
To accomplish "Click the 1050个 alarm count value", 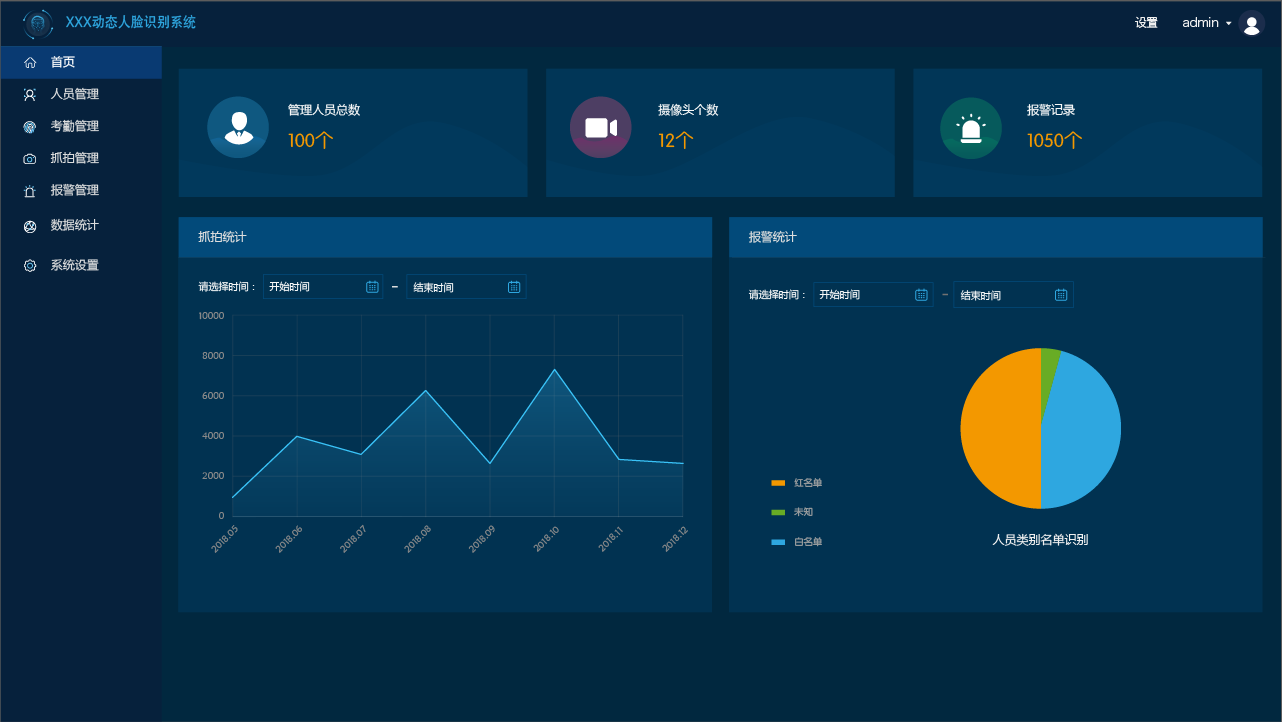I will (x=1054, y=141).
